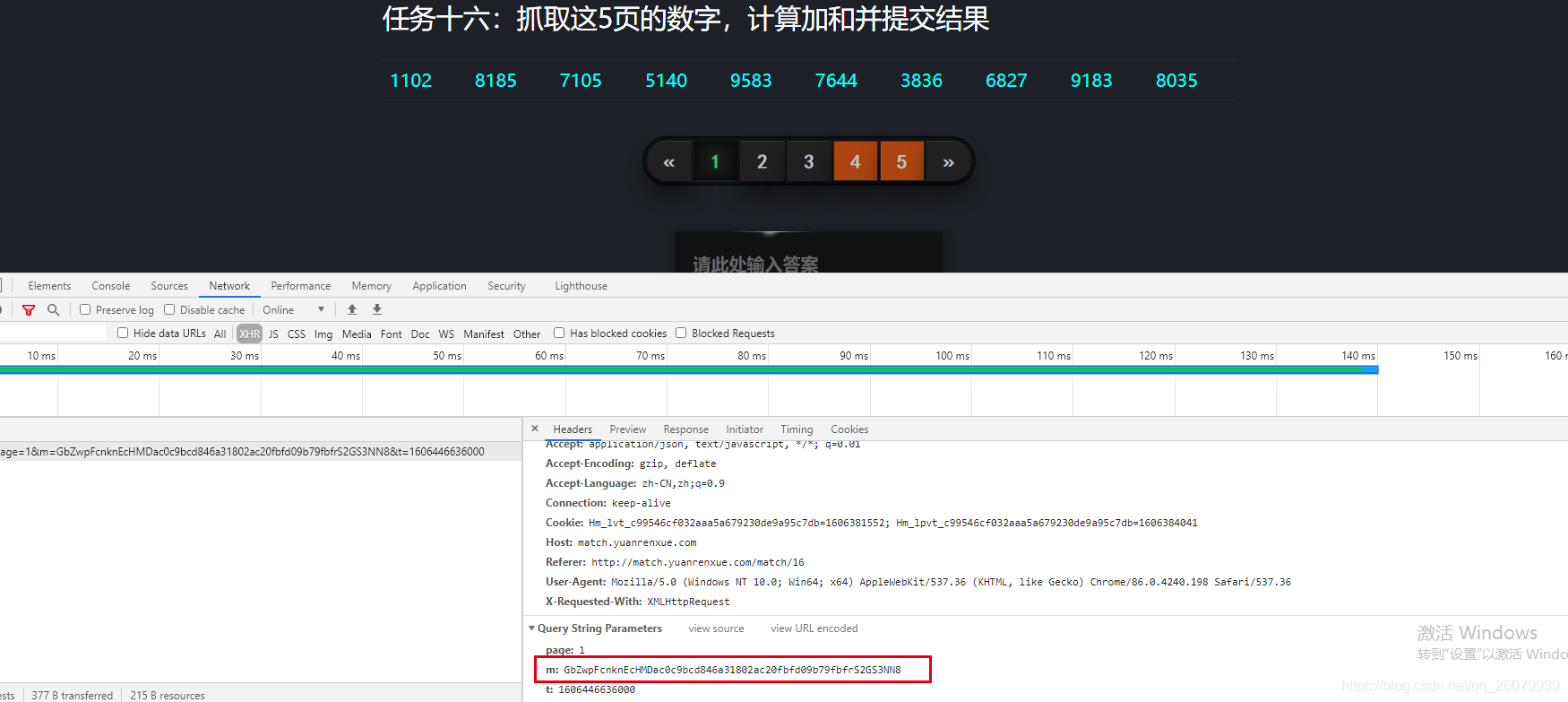Open the Elements panel tab
Screen dimensions: 1568x702
point(49,286)
